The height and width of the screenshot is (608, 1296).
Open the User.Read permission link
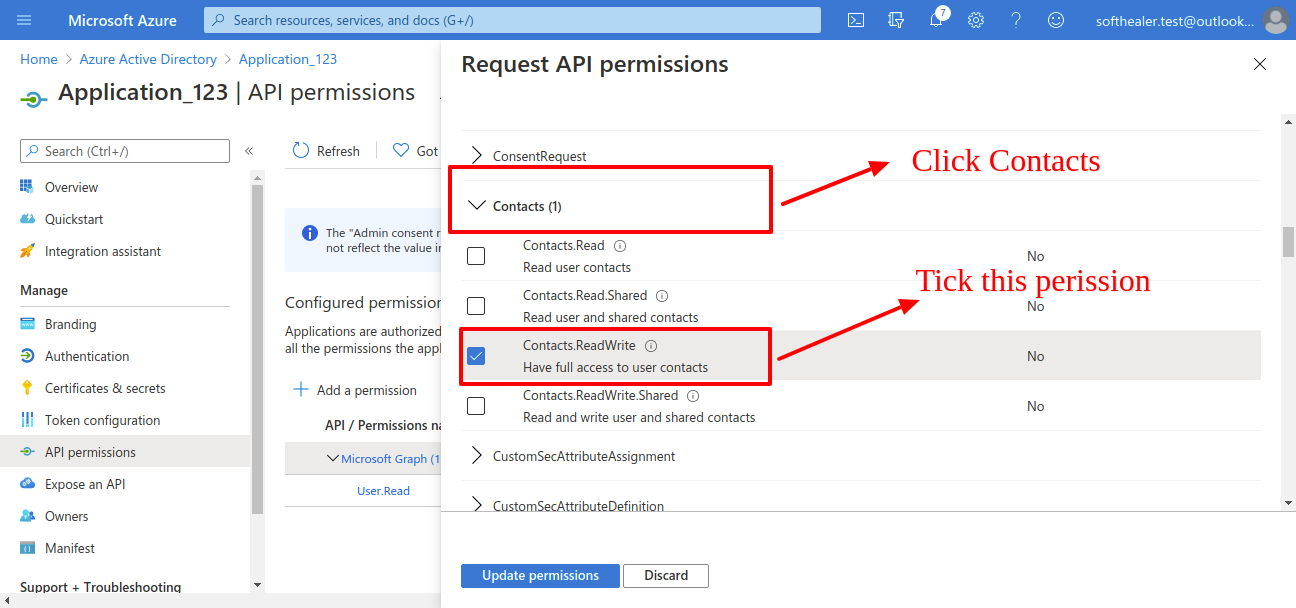[383, 491]
